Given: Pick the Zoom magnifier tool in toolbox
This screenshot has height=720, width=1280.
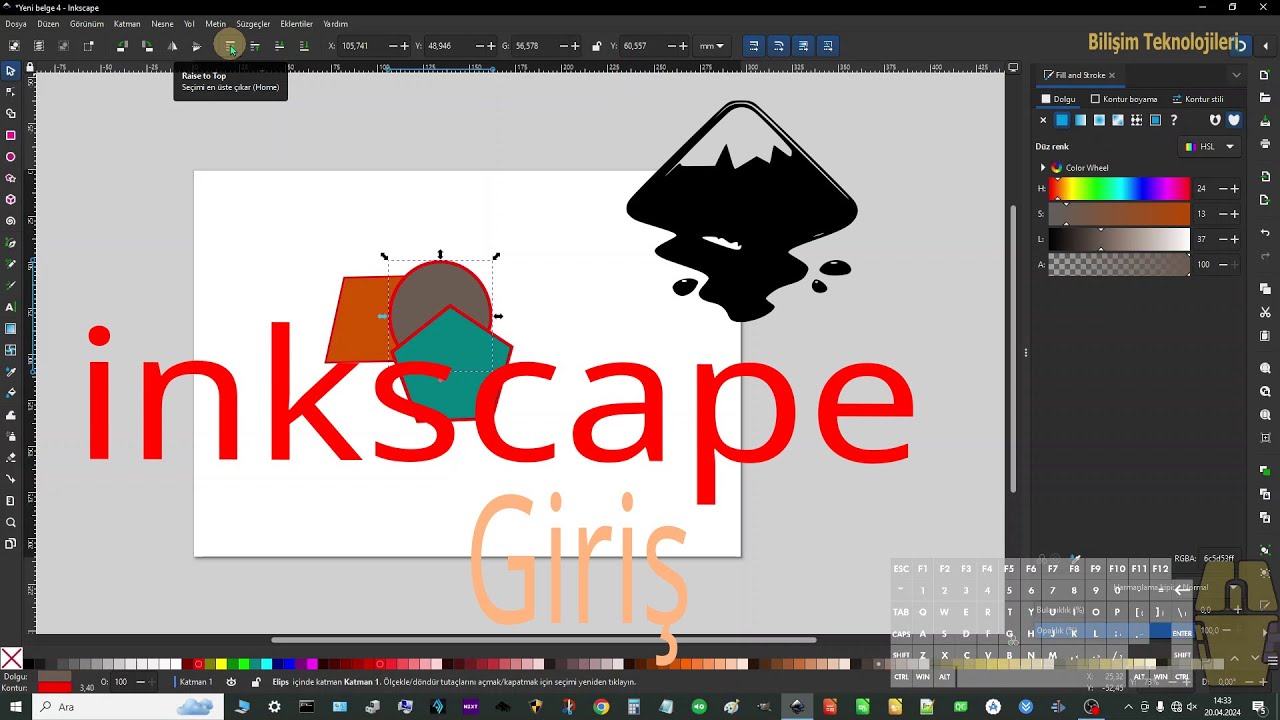Looking at the screenshot, I should click(11, 522).
